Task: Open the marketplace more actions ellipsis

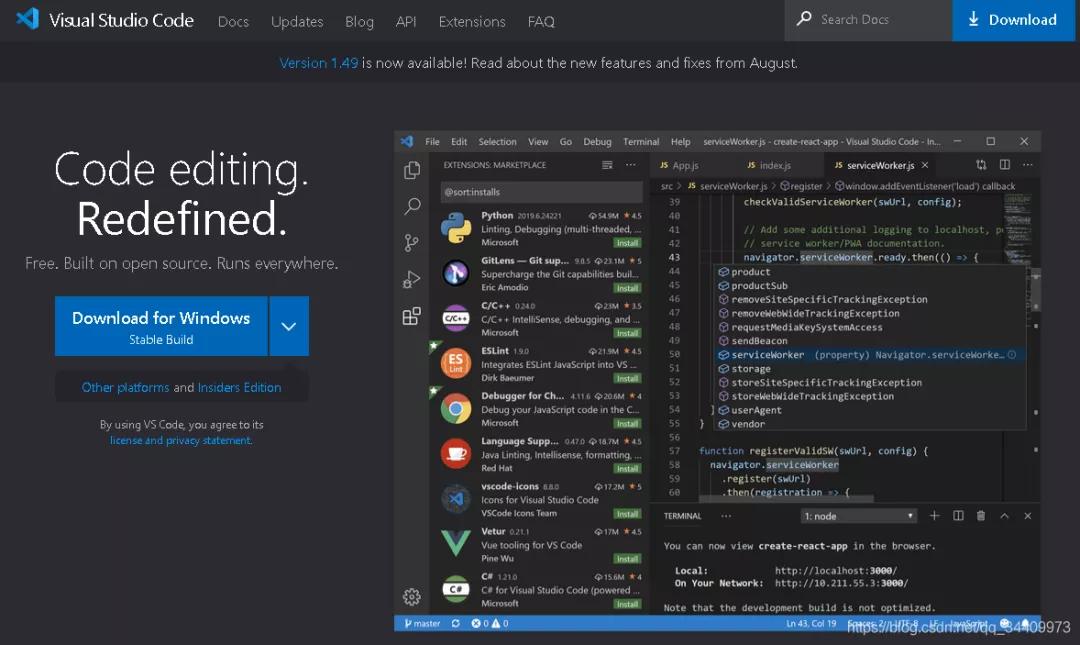Action: 630,165
